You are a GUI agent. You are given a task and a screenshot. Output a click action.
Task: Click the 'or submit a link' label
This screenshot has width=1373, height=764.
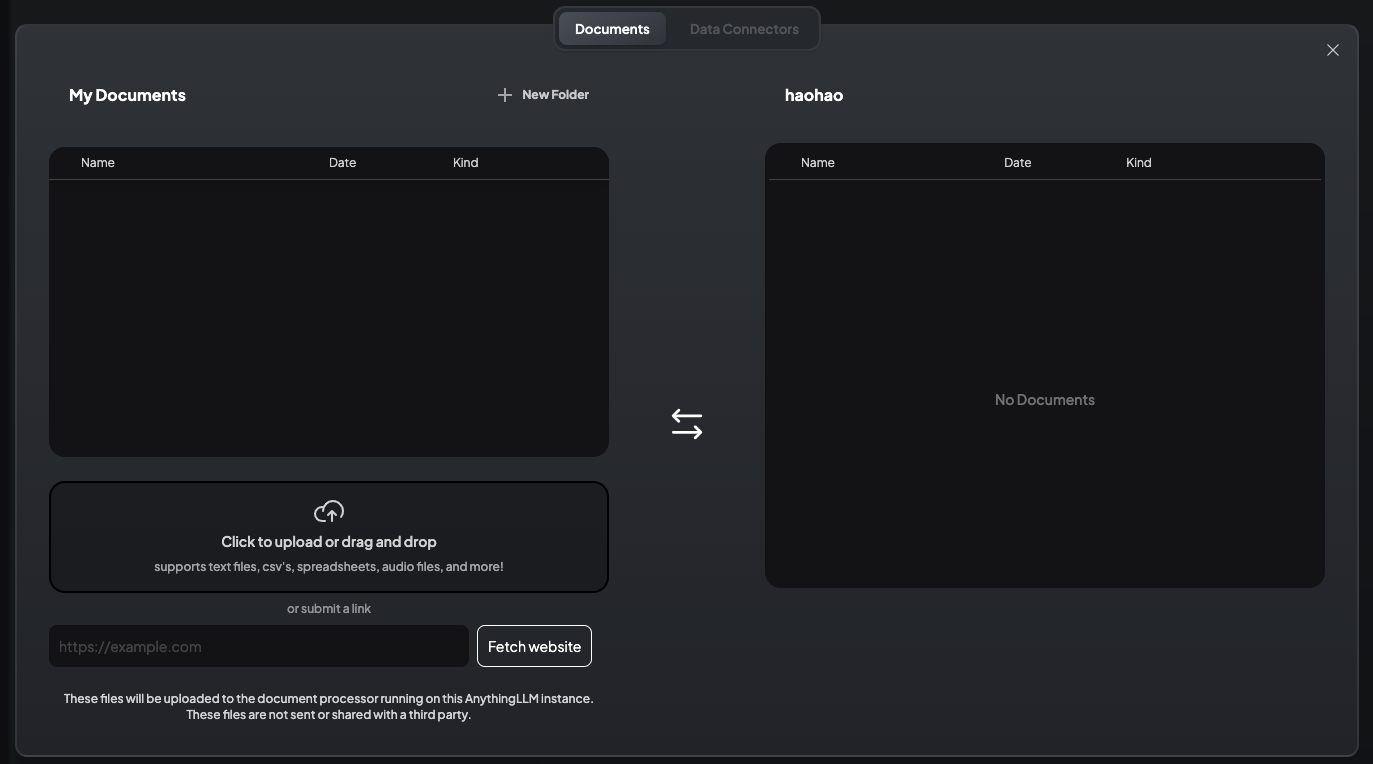click(329, 608)
